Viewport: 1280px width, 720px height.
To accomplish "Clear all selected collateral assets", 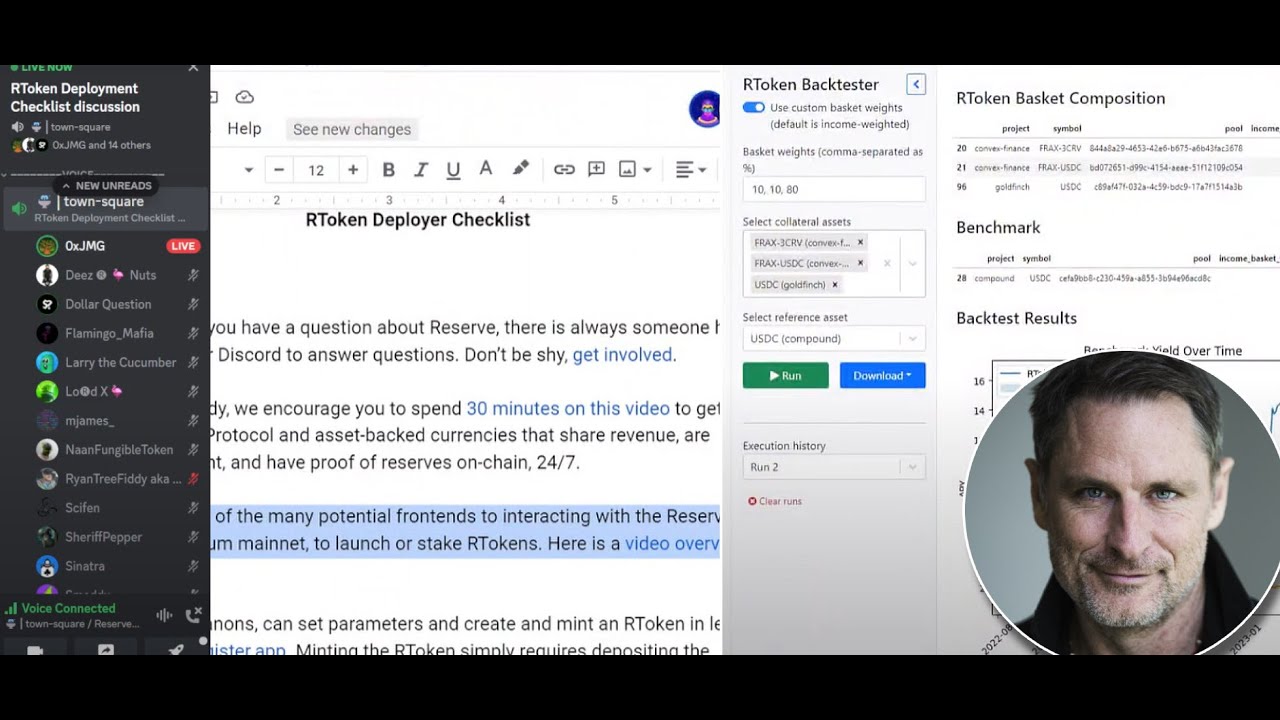I will (887, 264).
